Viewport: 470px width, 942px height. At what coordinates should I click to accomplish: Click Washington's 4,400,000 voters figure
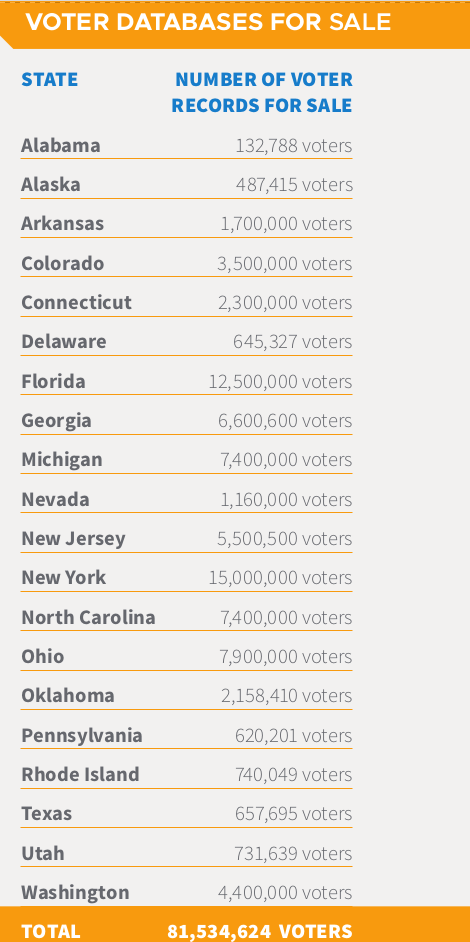(x=285, y=892)
